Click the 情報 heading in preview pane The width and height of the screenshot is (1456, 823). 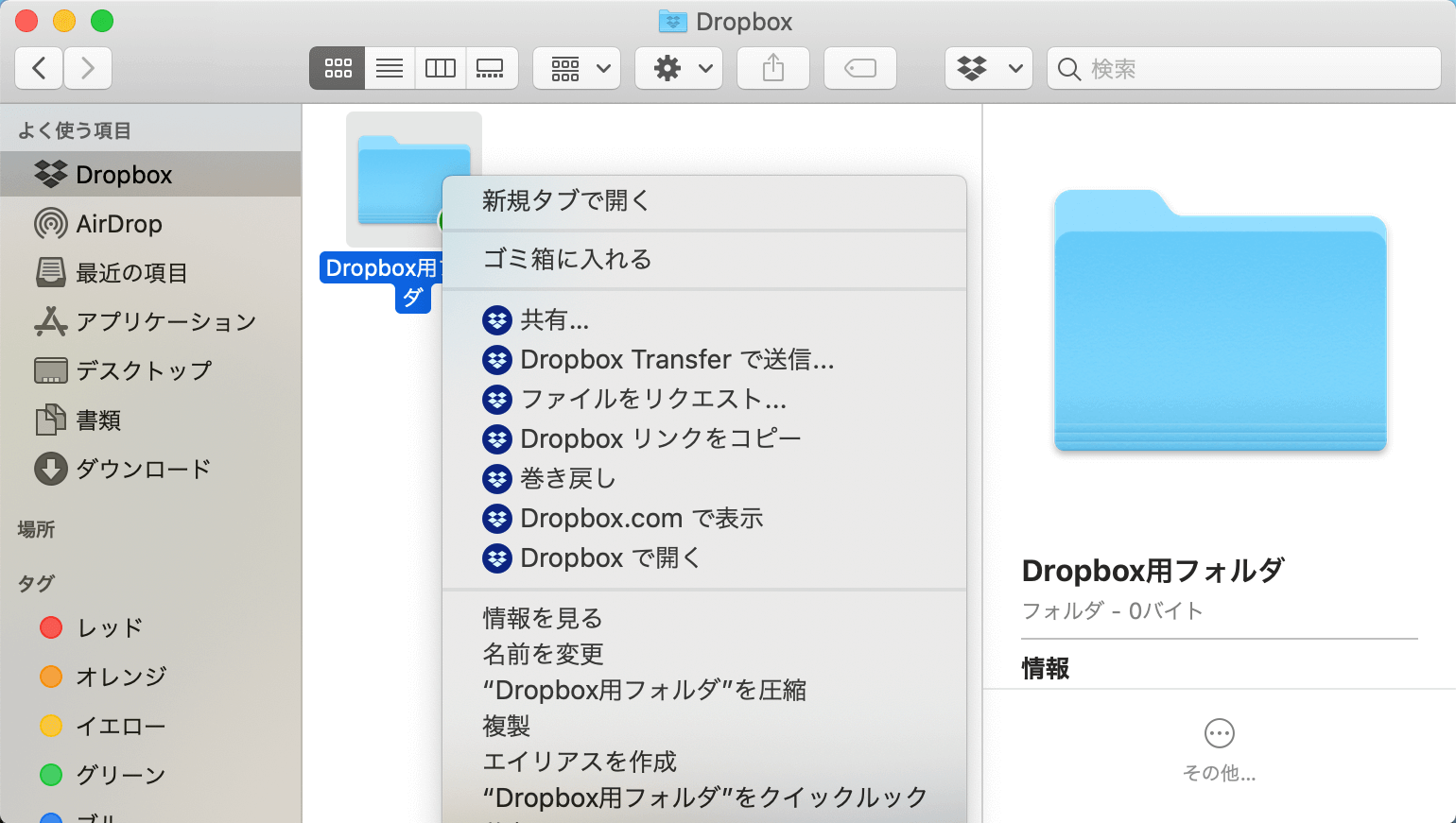[1046, 669]
